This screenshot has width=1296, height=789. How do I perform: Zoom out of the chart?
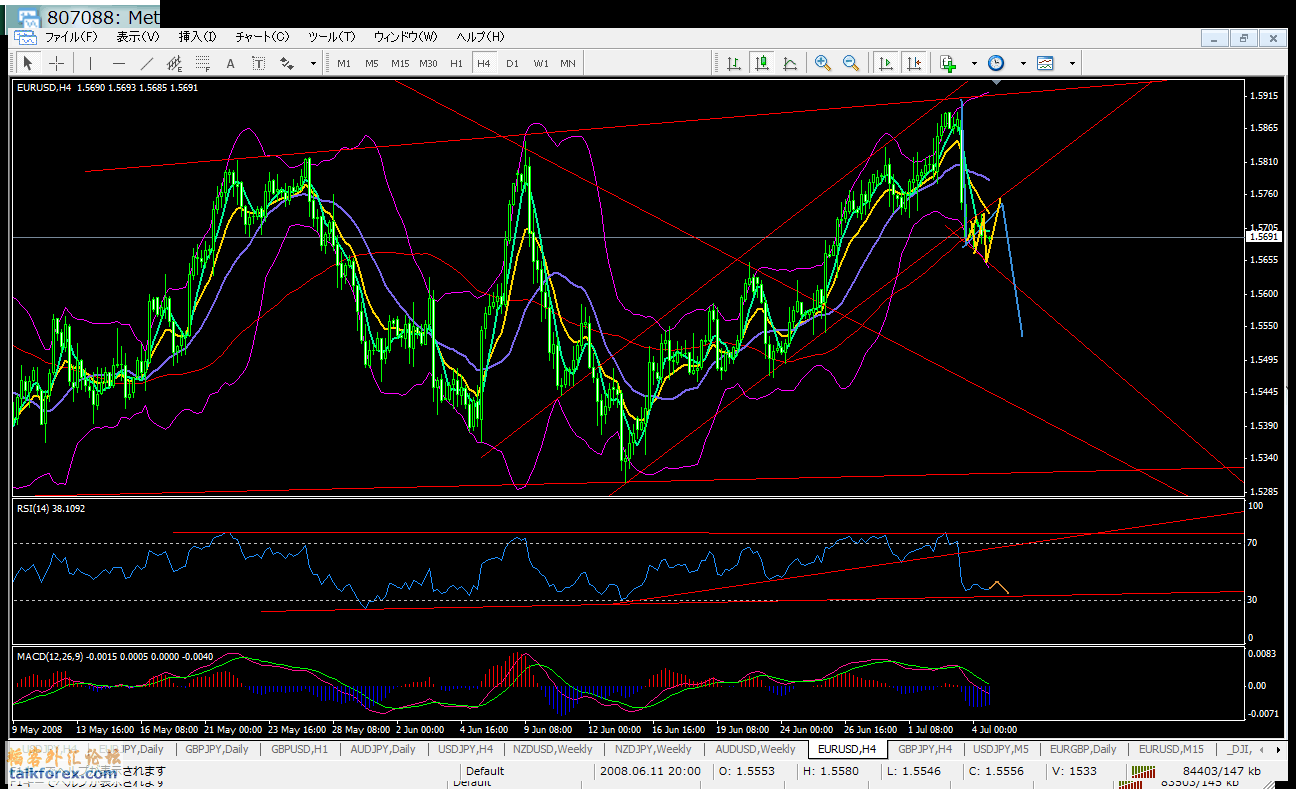851,63
